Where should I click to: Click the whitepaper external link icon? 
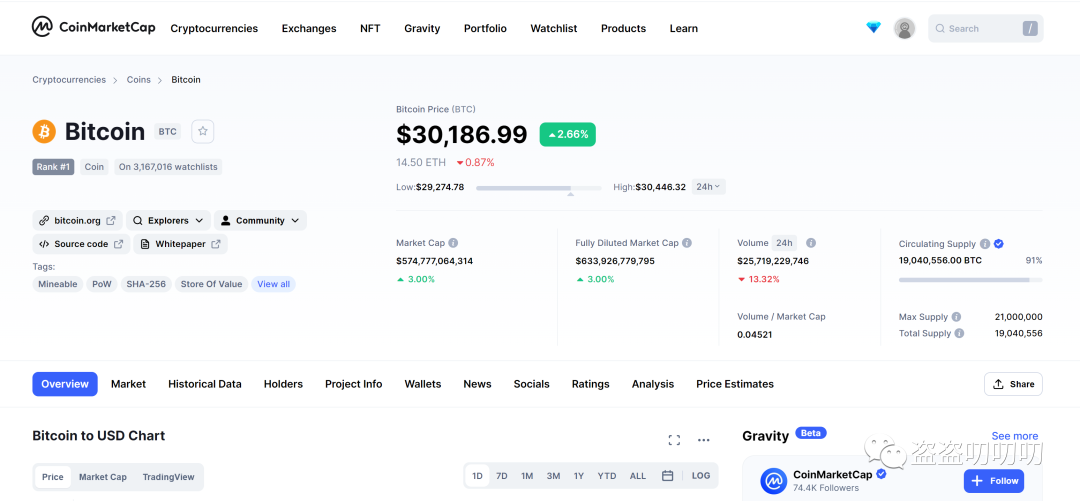pos(216,244)
